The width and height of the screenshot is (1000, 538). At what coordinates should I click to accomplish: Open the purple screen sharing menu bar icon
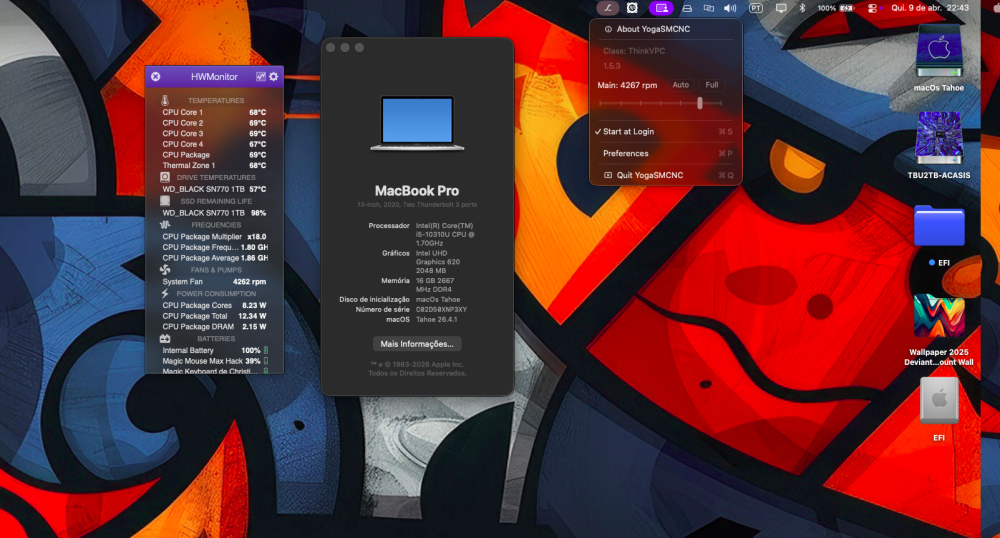point(661,8)
